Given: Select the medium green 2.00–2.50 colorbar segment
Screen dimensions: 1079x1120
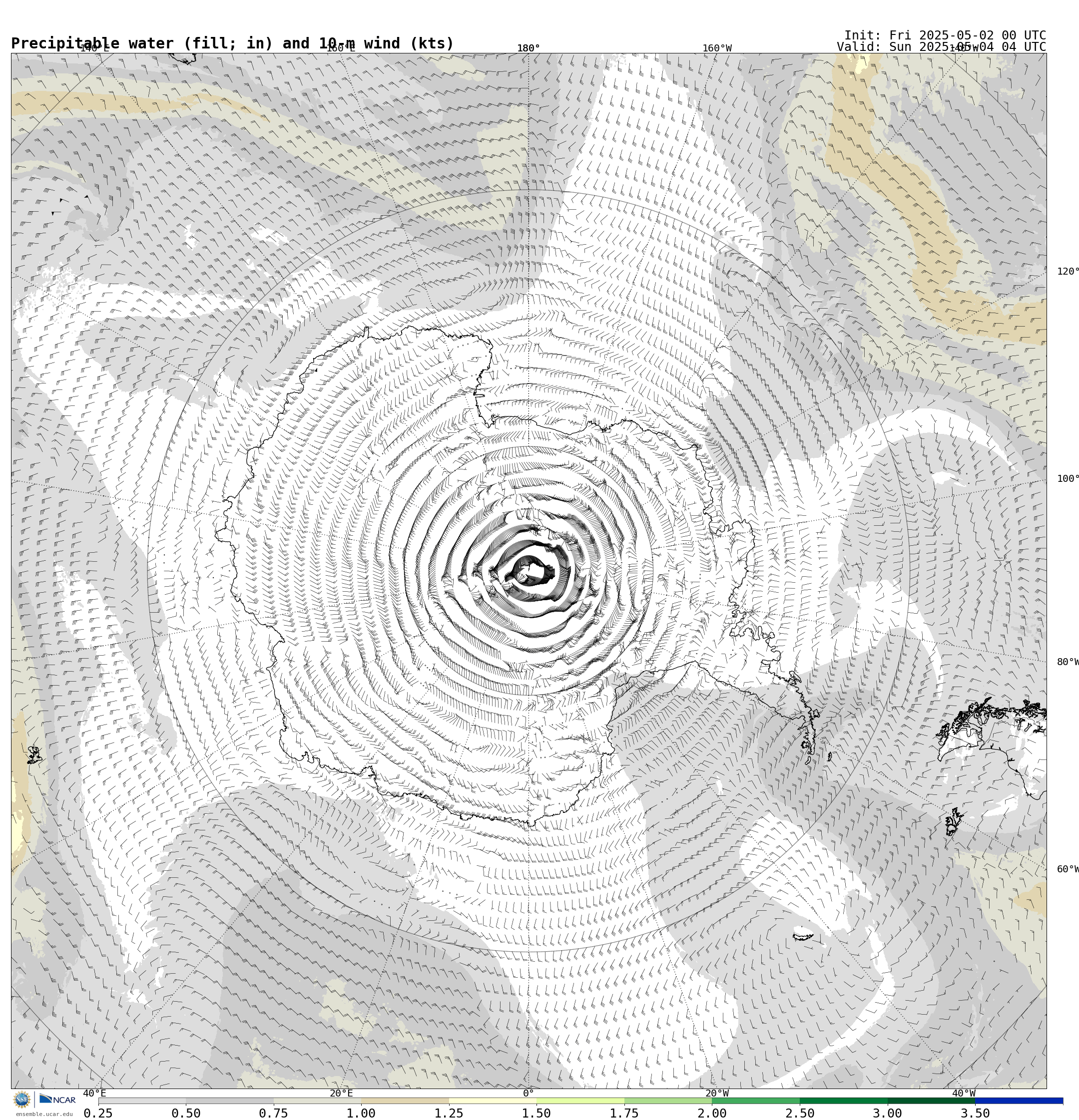Looking at the screenshot, I should pos(756,1101).
